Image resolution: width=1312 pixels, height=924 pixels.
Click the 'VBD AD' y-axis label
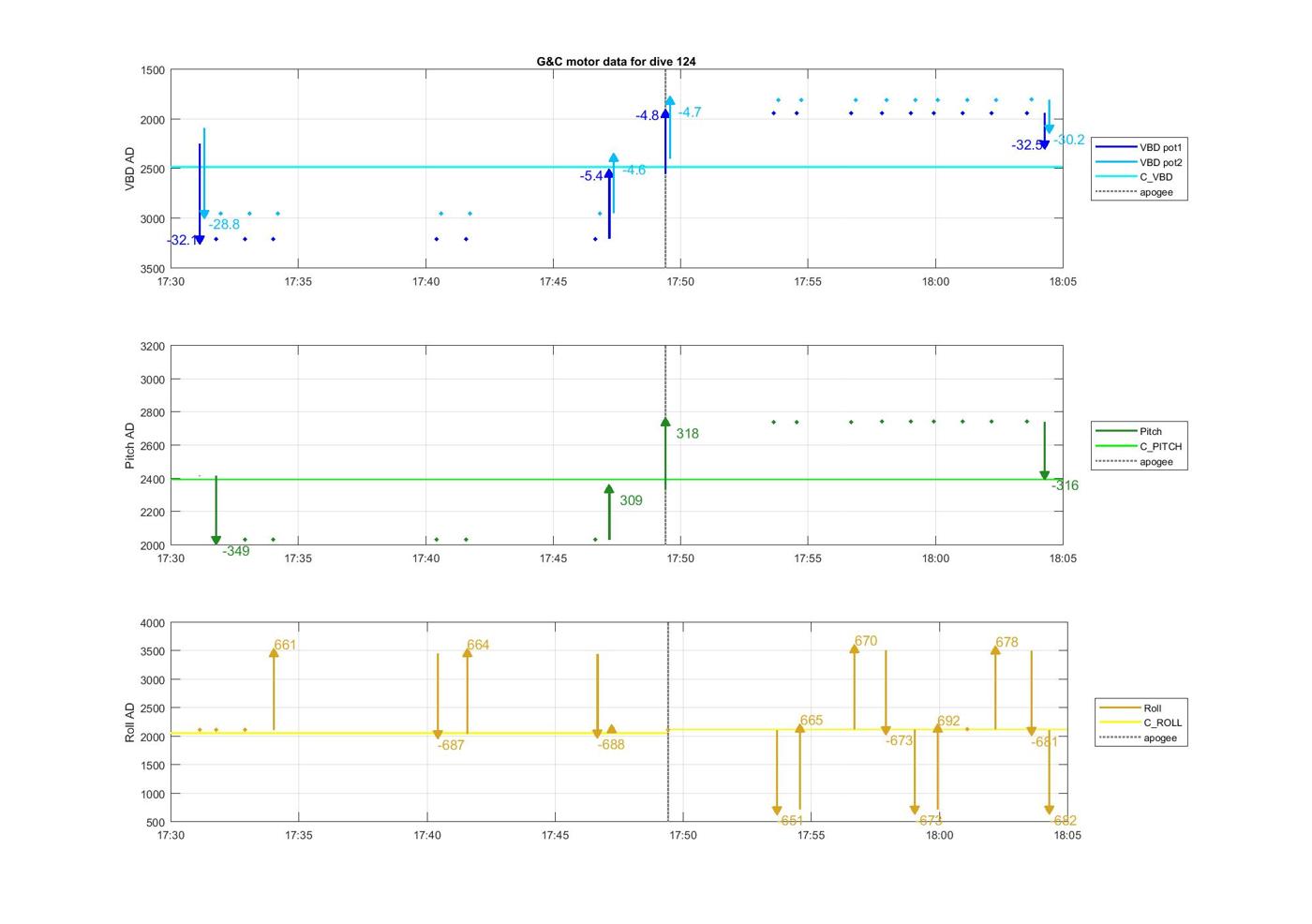(130, 169)
